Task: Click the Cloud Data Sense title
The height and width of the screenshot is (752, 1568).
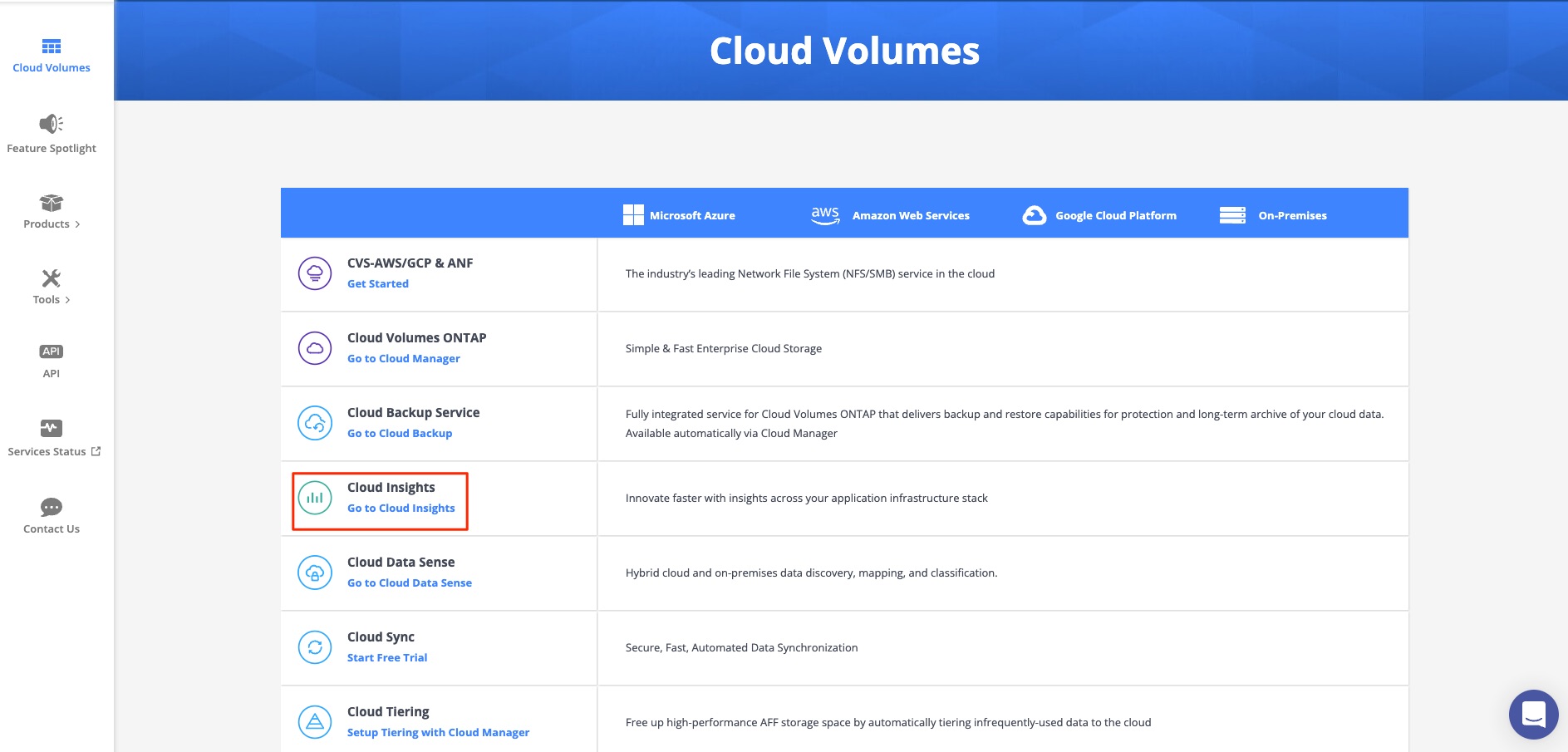Action: (x=401, y=562)
